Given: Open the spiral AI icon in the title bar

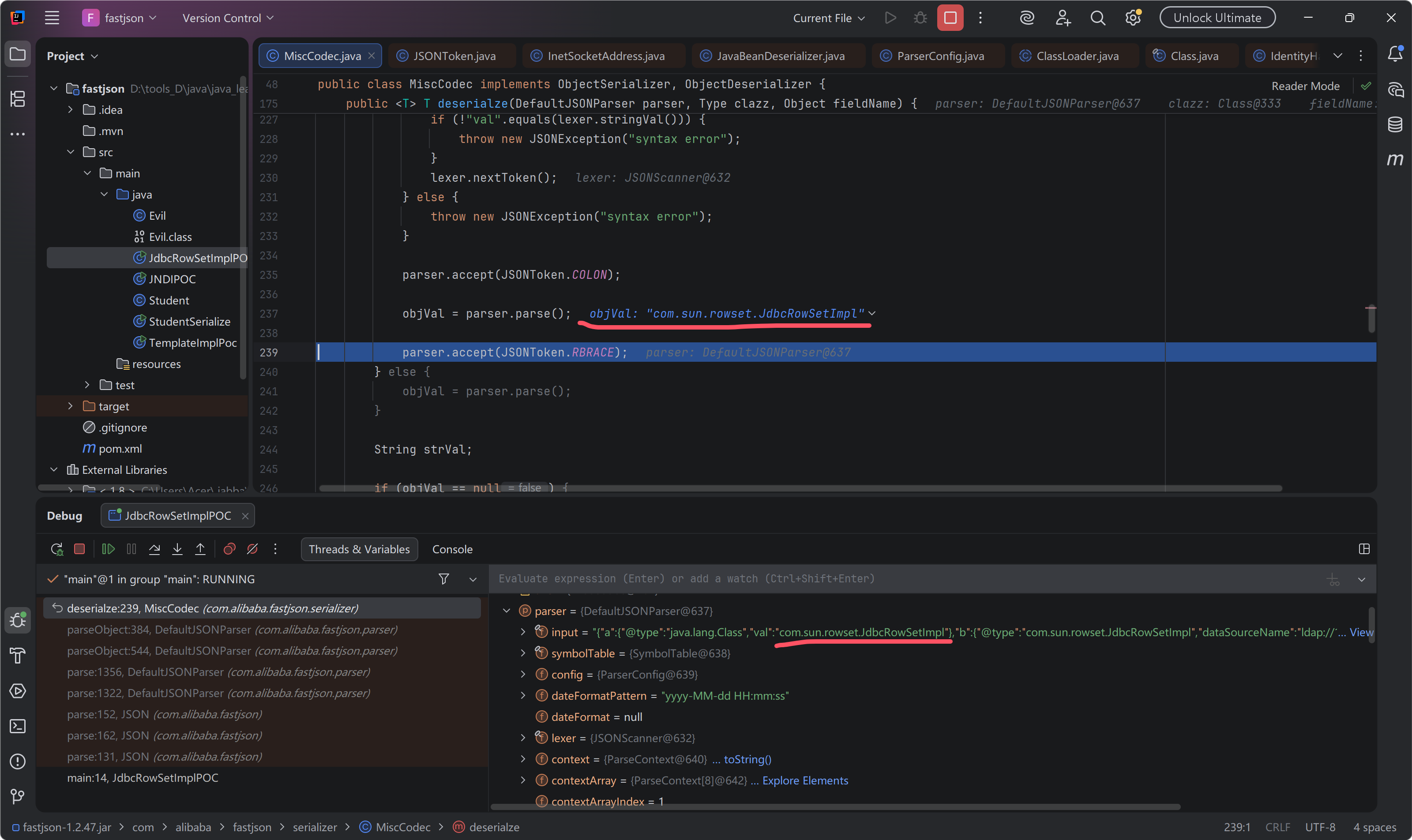Looking at the screenshot, I should click(x=1027, y=18).
